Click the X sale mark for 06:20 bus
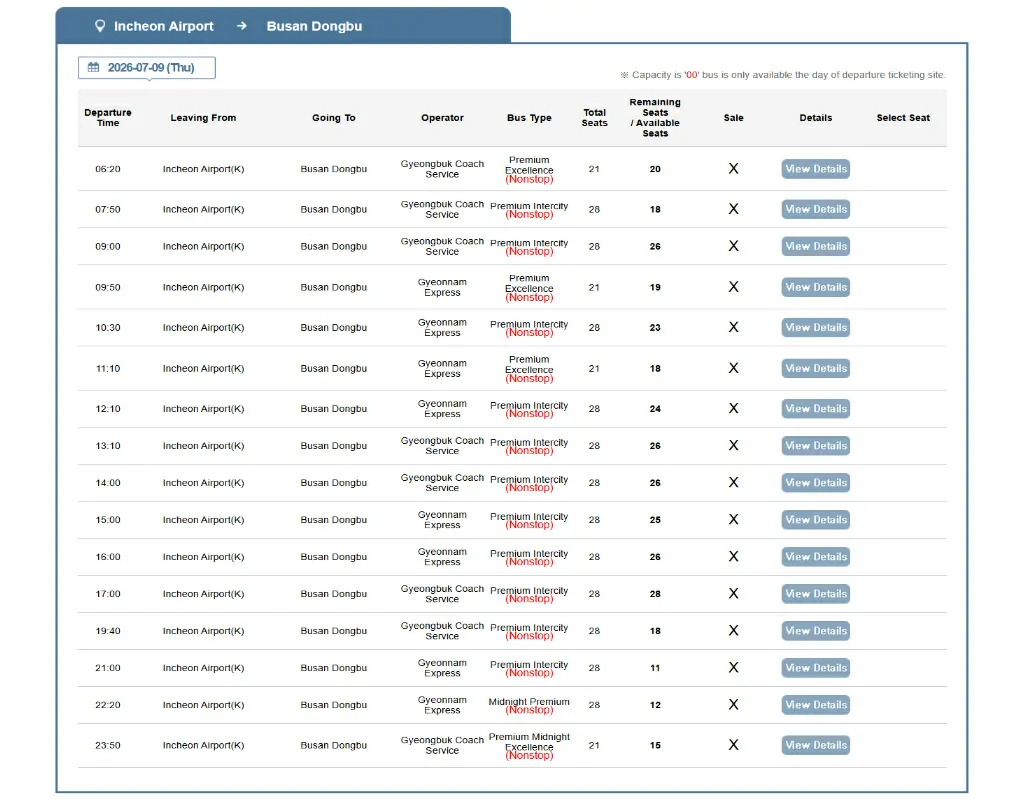The height and width of the screenshot is (800, 1015). tap(733, 169)
